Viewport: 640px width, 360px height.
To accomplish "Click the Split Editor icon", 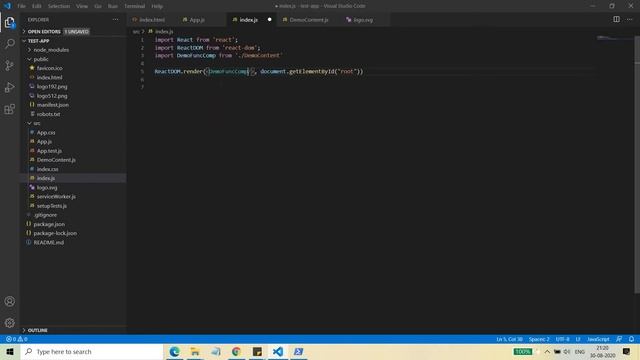I will (616, 19).
